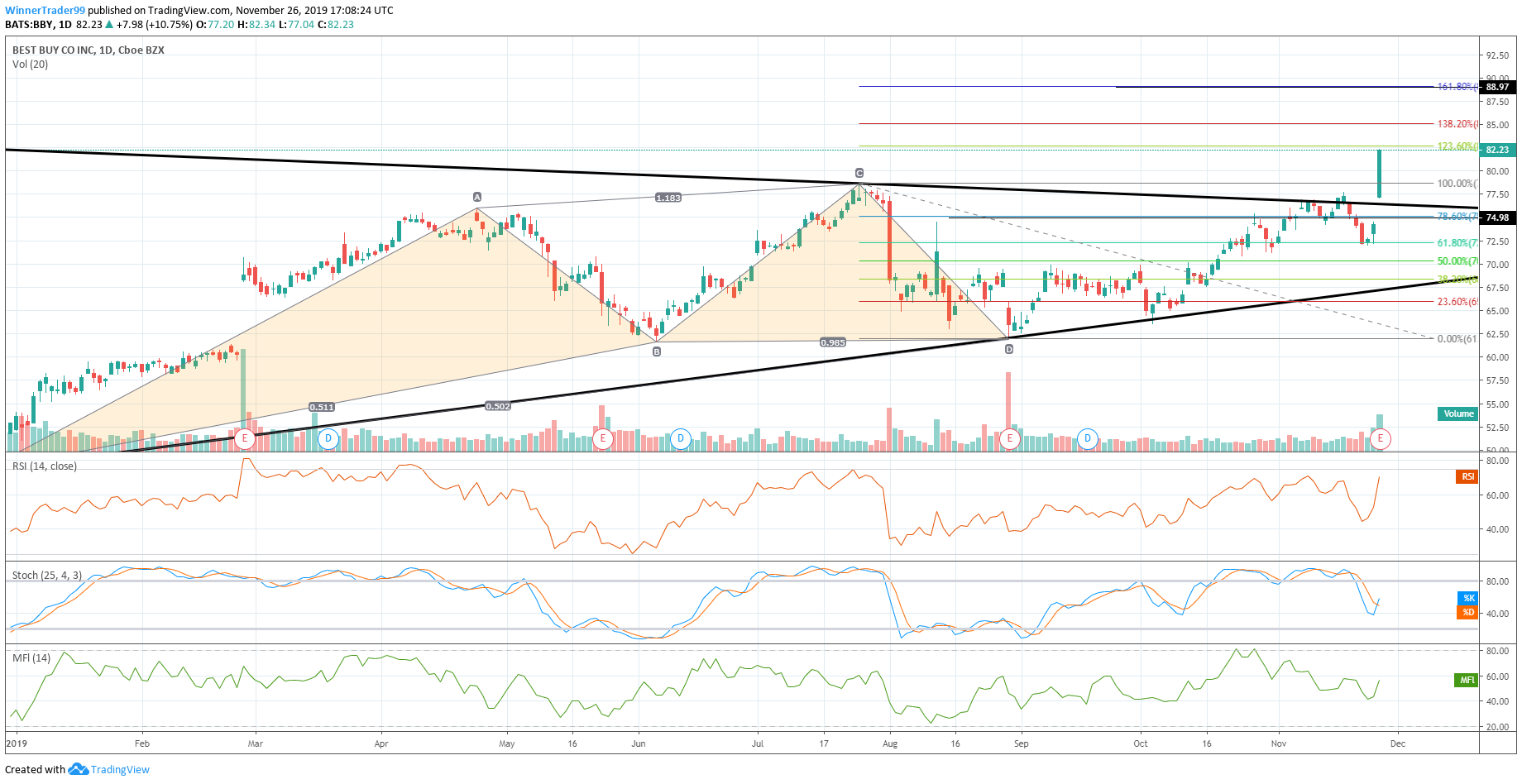Click the 88.97 price tag on axis
1522x784 pixels.
(1497, 87)
